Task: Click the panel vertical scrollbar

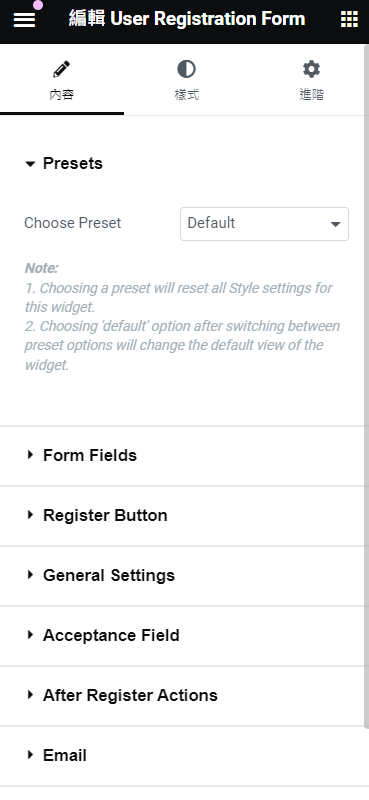Action: click(x=367, y=386)
